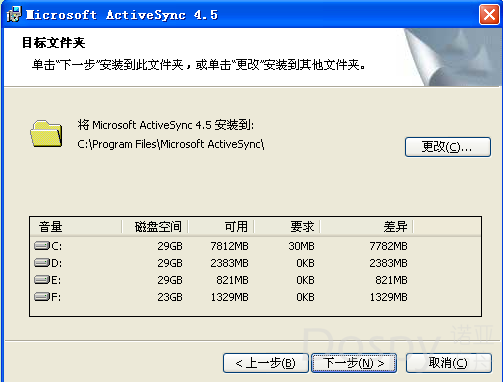Click the ActiveSync installer icon in title bar
This screenshot has height=382, width=503.
[x=14, y=15]
